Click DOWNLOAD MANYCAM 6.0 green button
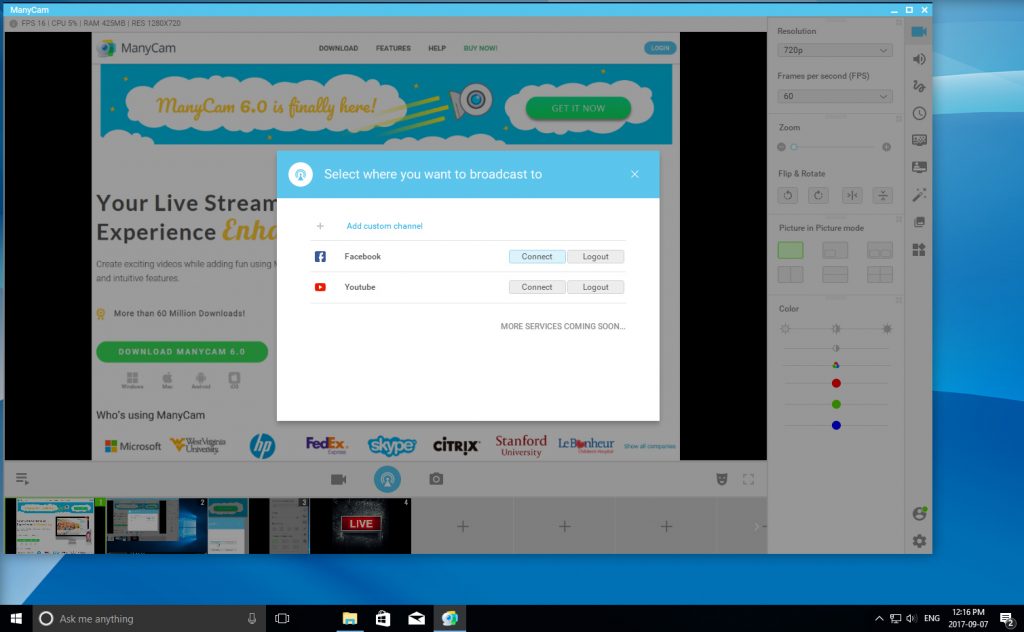Screen dimensions: 1024x632 182,351
